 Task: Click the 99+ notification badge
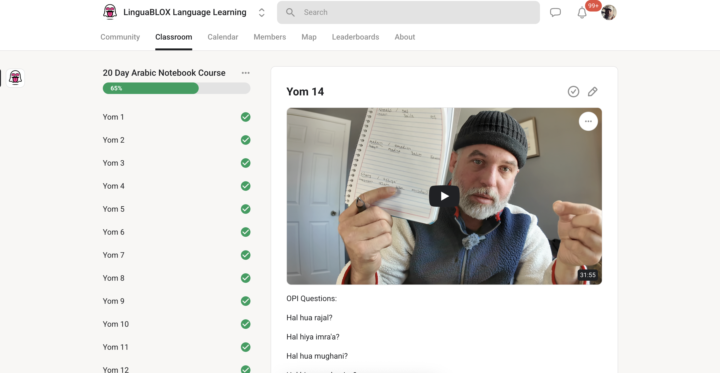coord(593,6)
